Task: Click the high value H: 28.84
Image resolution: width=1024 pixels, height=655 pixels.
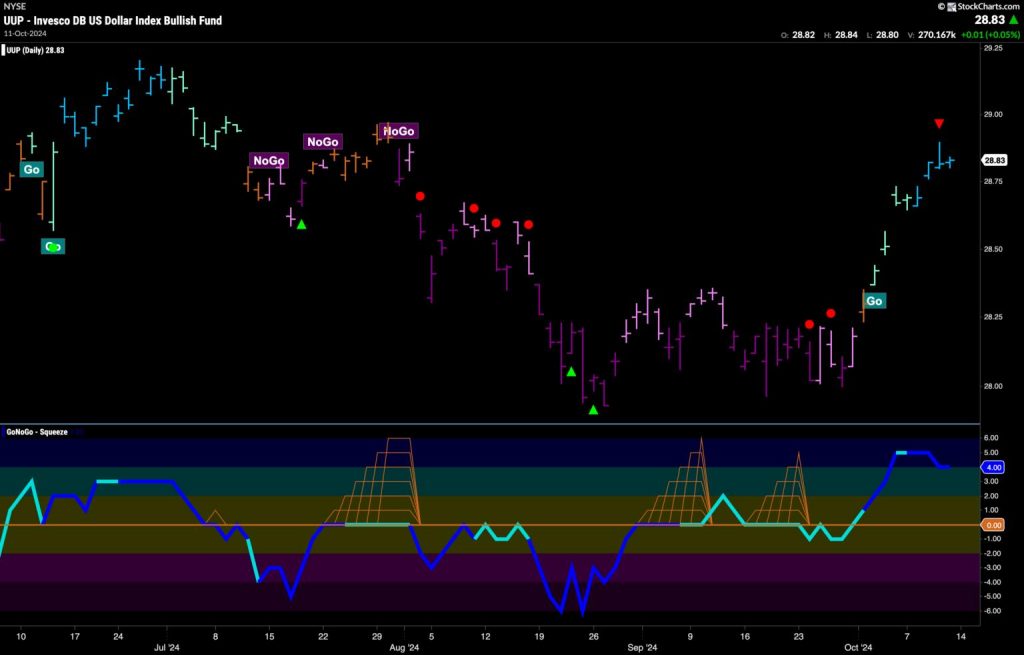Action: [841, 35]
